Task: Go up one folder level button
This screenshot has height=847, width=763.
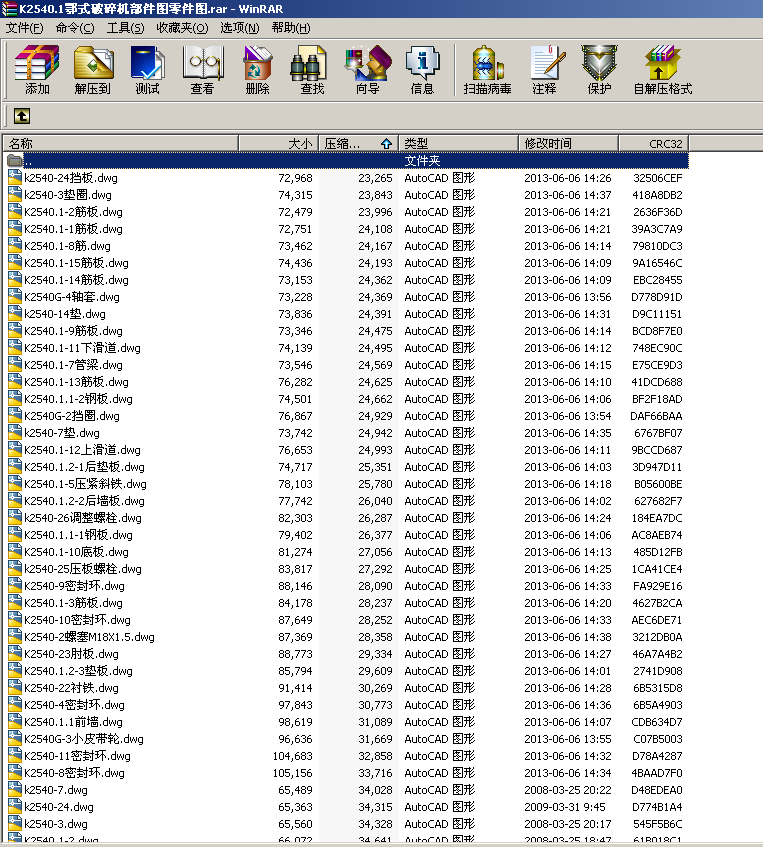Action: click(x=22, y=116)
